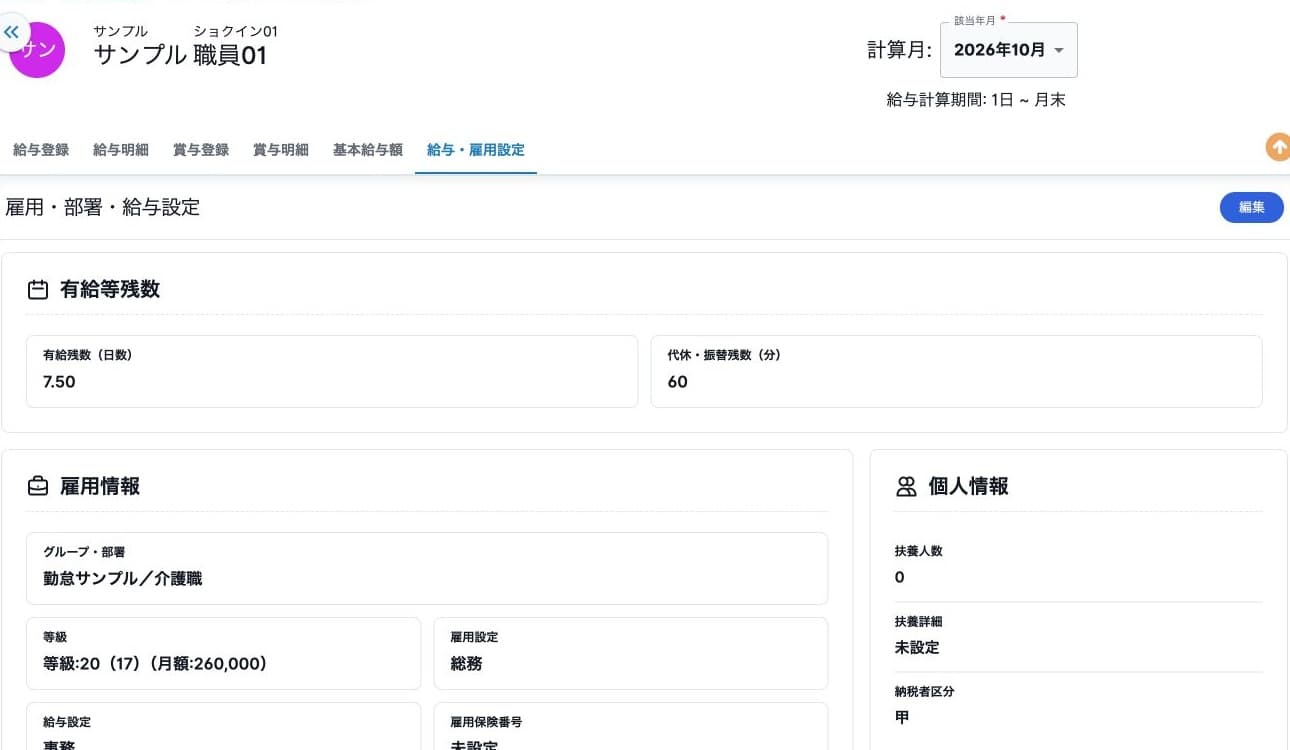Click the グループ・部署 field label
Viewport: 1290px width, 750px height.
pyautogui.click(x=84, y=552)
